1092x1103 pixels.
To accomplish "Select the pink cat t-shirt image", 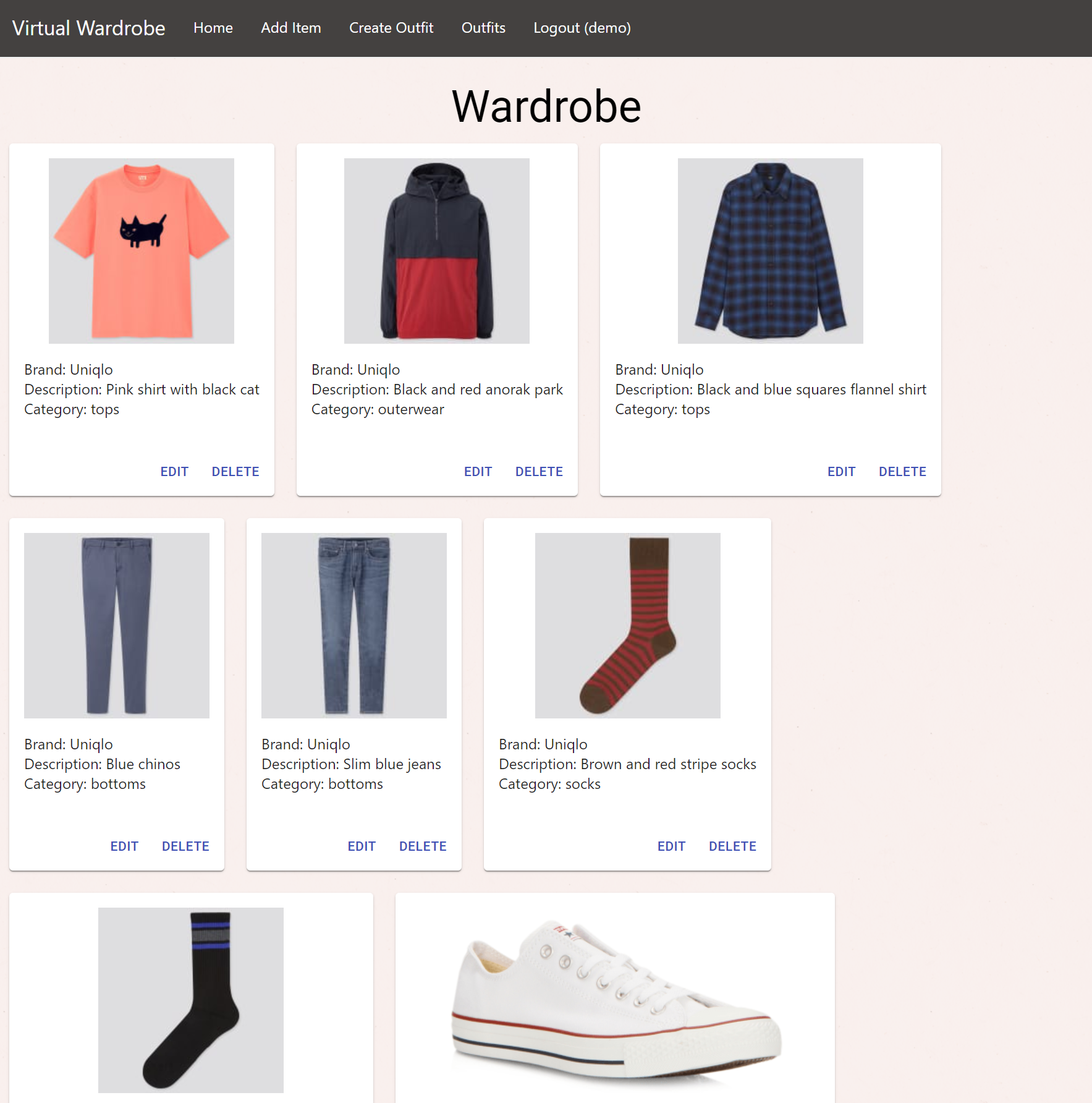I will click(142, 251).
